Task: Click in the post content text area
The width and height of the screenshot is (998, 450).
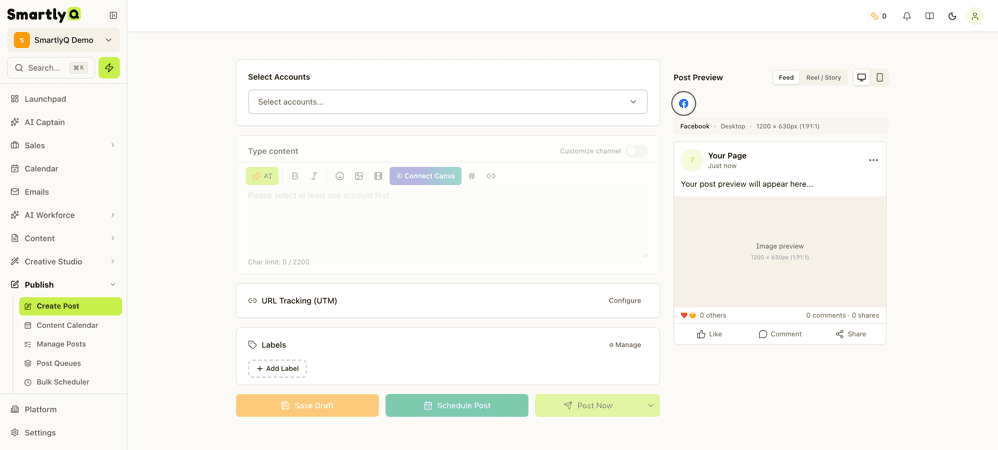Action: click(x=447, y=223)
